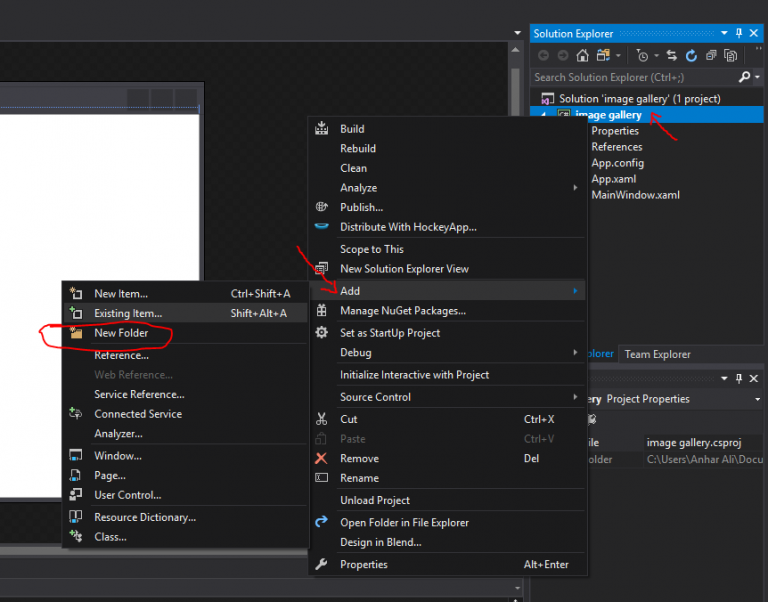Click the Search Solution Explorer field
Image resolution: width=768 pixels, height=602 pixels.
634,77
